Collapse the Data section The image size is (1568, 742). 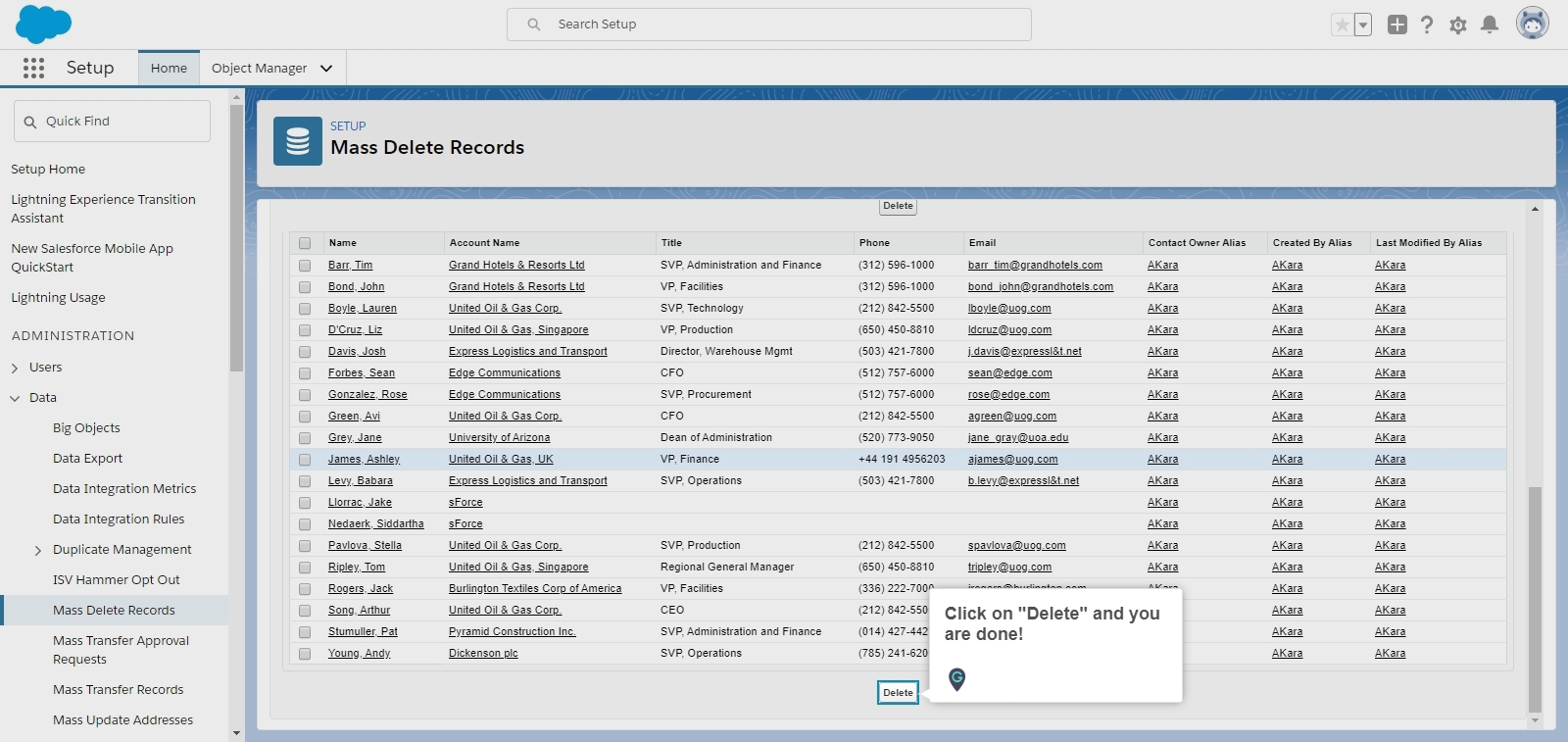(15, 398)
